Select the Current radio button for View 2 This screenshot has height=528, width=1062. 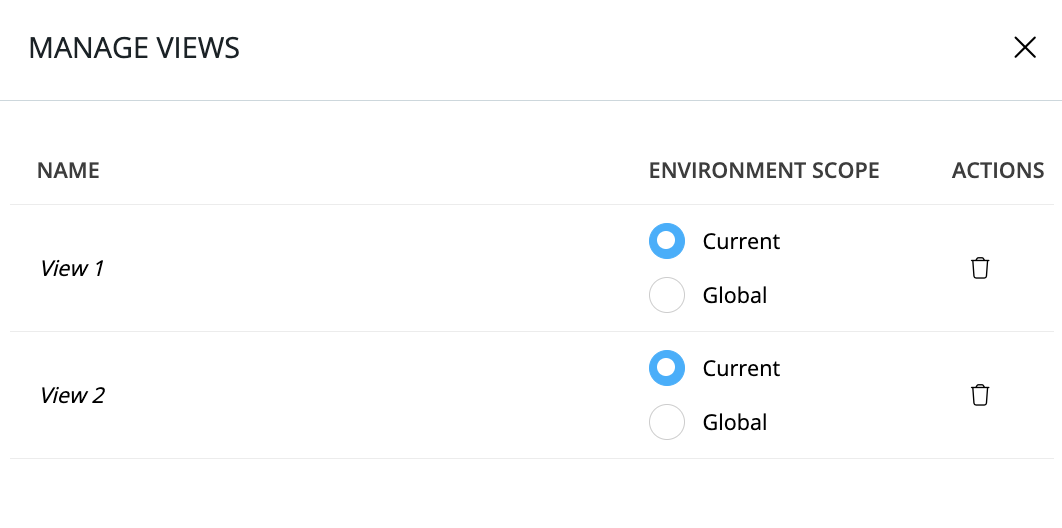pos(667,368)
